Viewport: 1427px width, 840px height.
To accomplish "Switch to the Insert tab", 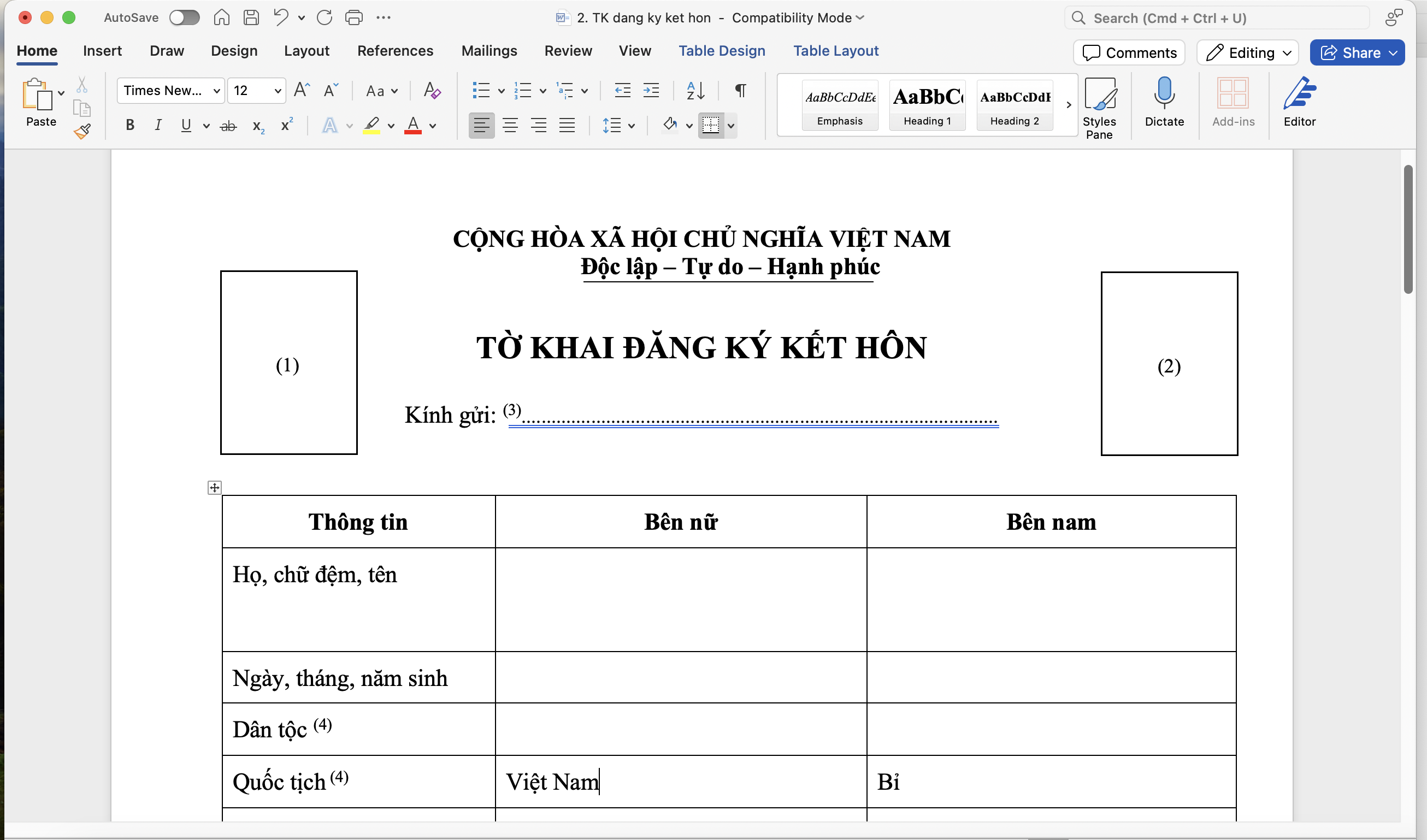I will click(x=103, y=50).
